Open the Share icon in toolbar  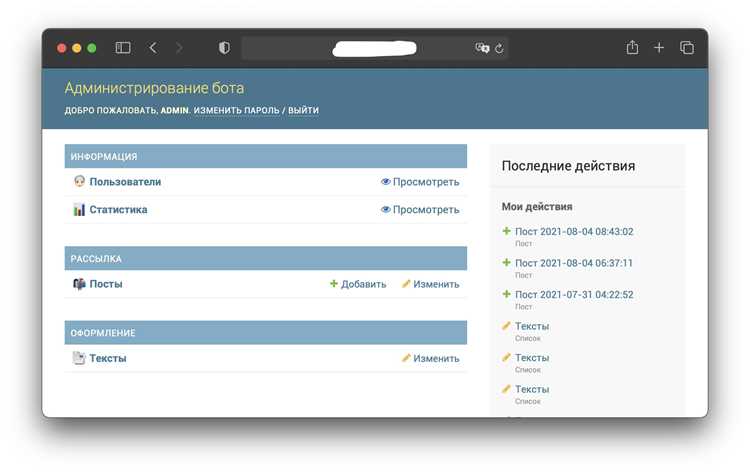632,47
